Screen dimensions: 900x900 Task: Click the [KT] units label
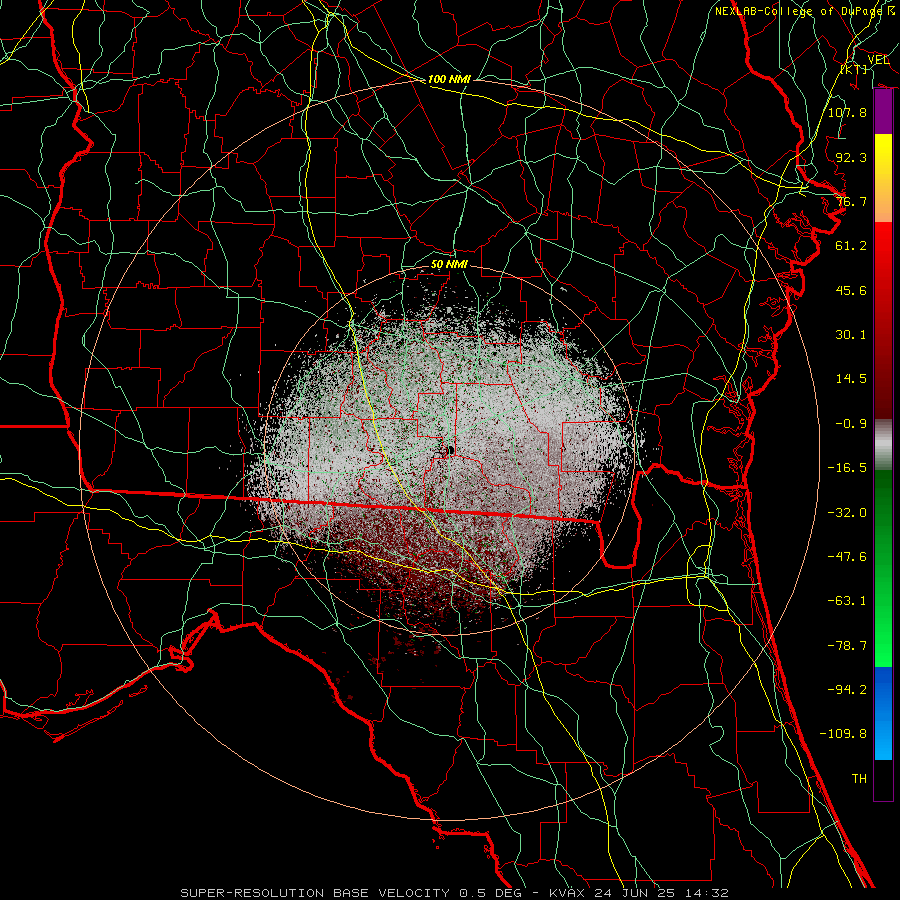[x=854, y=69]
